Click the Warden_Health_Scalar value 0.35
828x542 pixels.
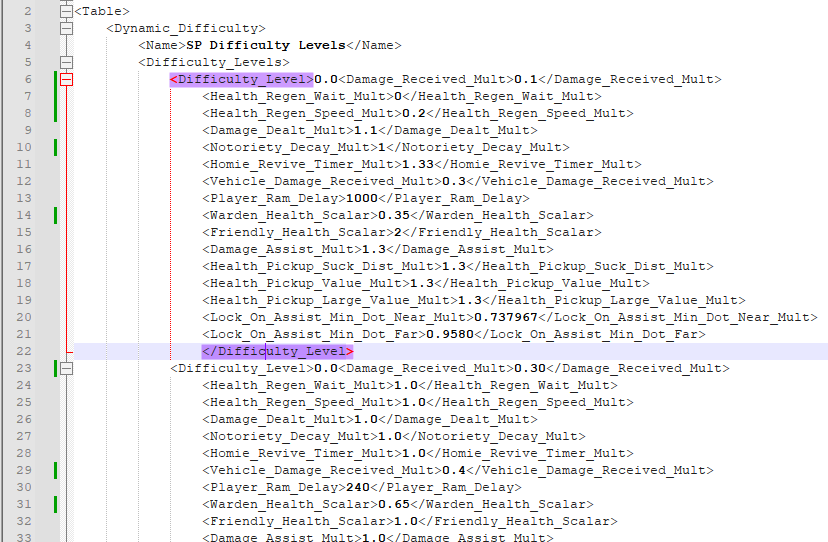[393, 215]
